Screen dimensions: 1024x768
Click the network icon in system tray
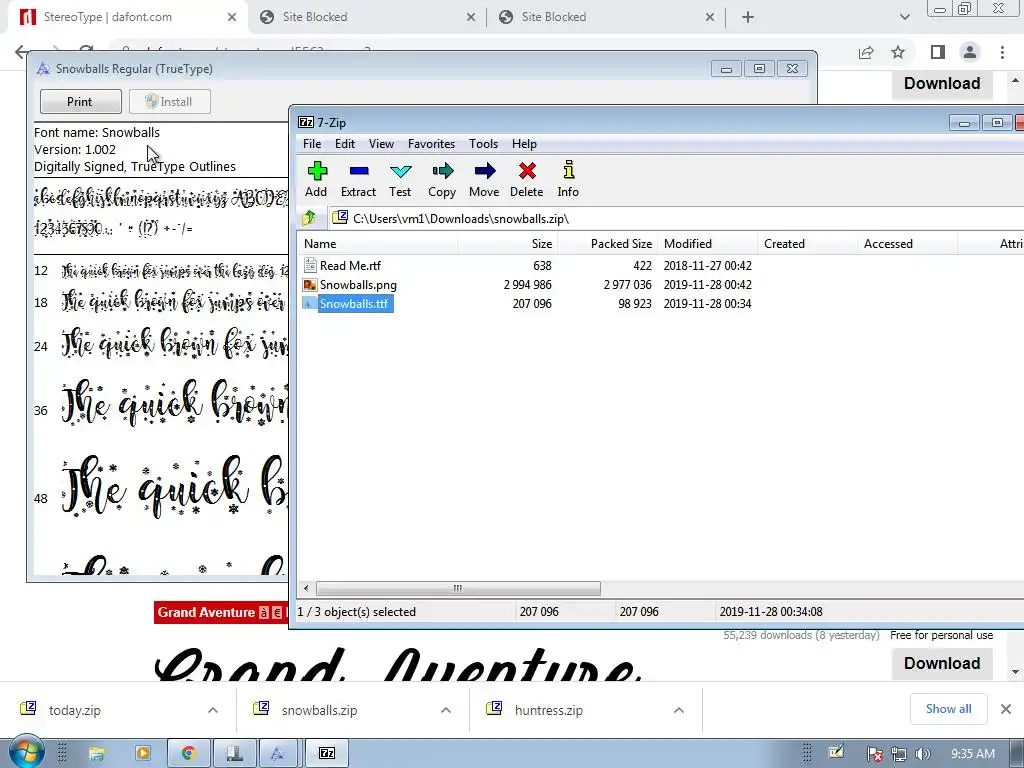click(x=899, y=754)
